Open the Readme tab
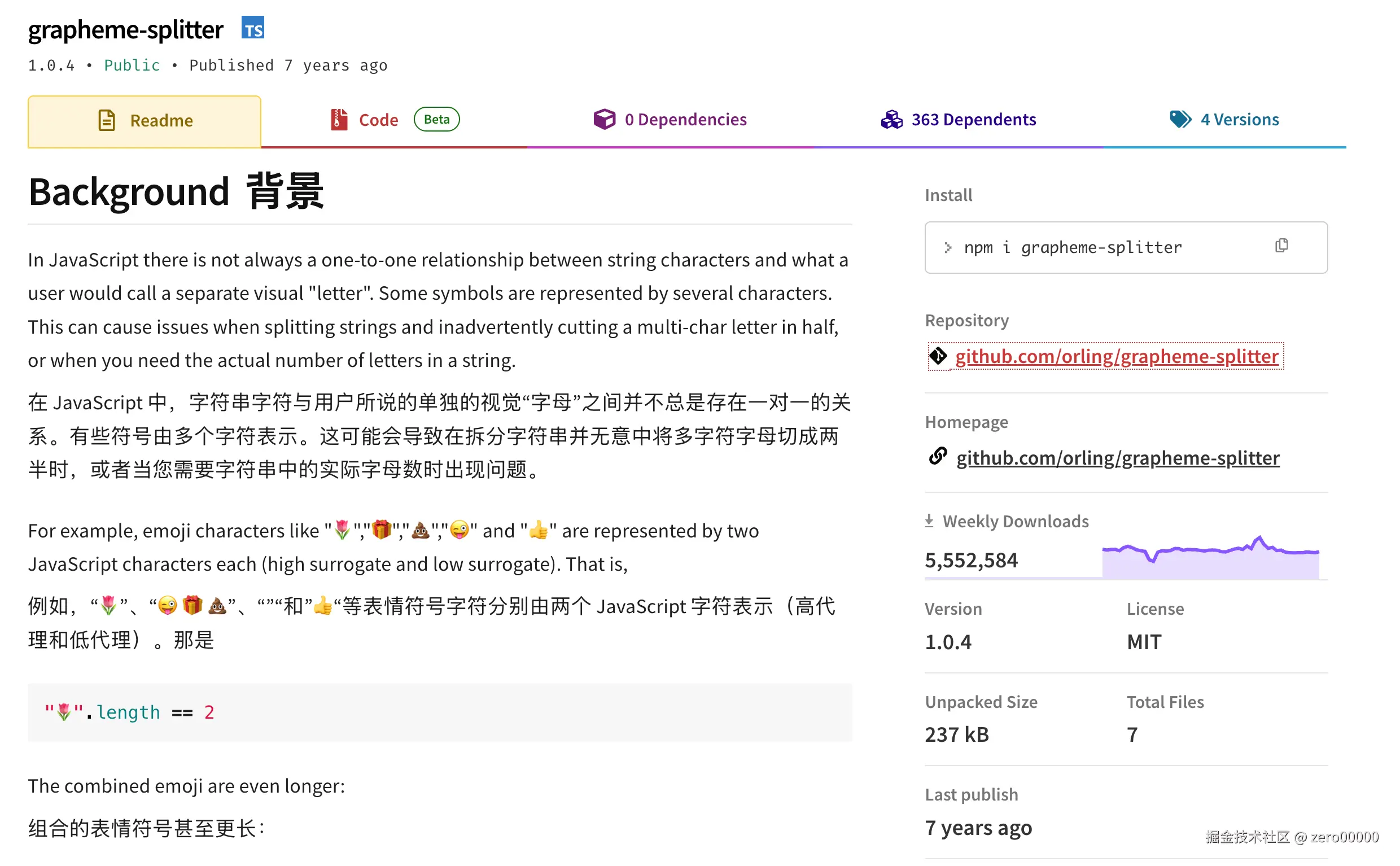1400x866 pixels. [161, 121]
